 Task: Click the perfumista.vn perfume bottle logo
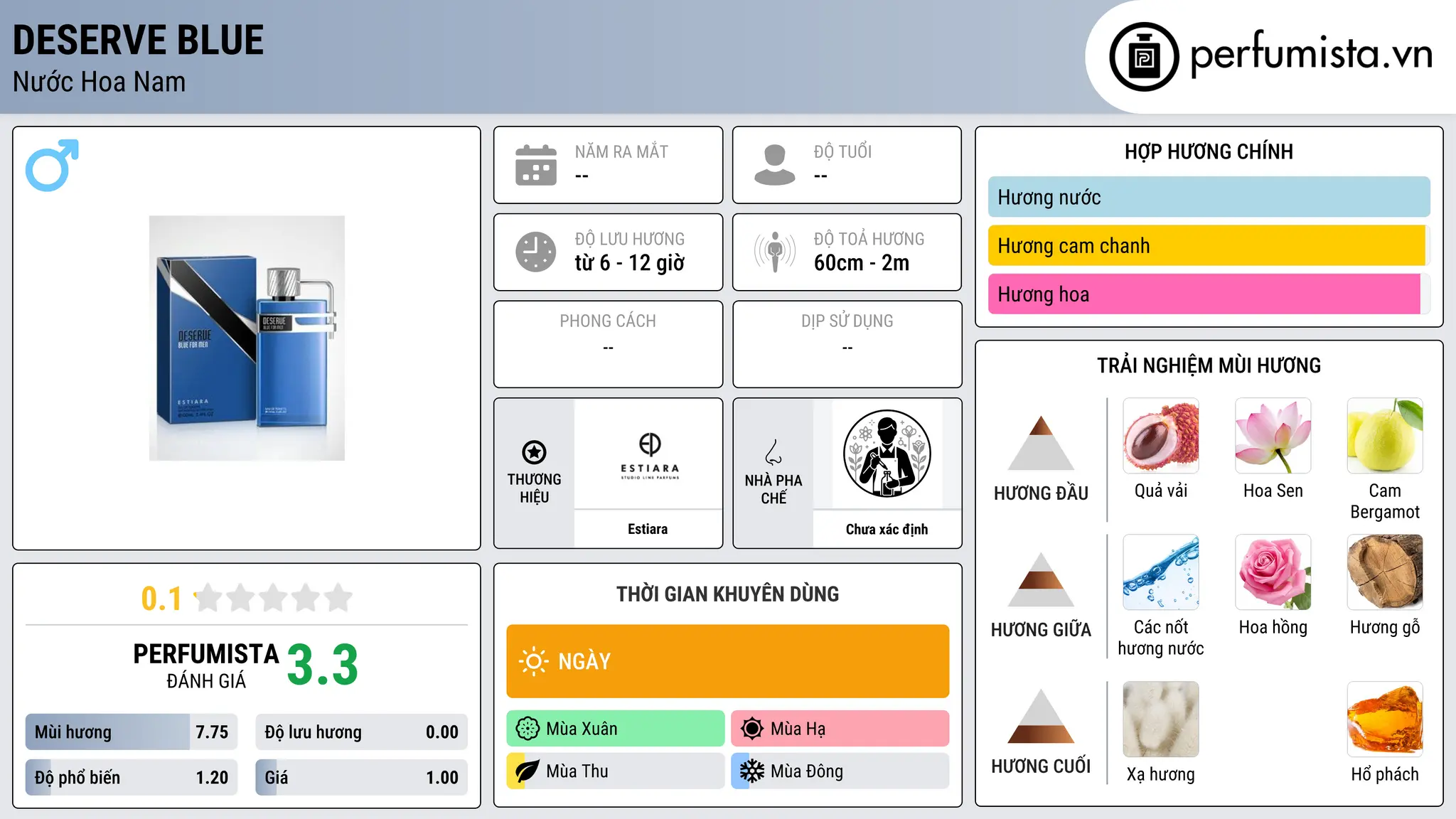tap(1144, 57)
